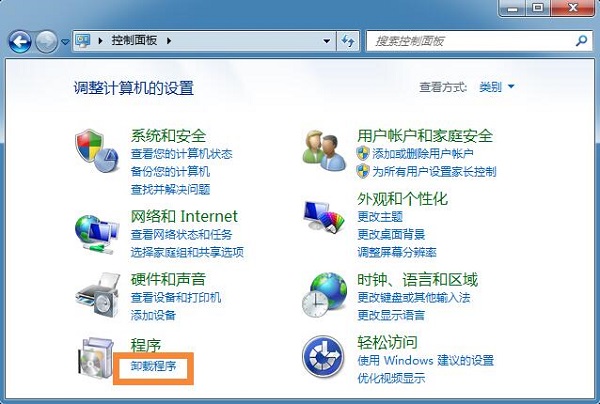Expand the arrow after 控制面板 in breadcrumb

[169, 40]
